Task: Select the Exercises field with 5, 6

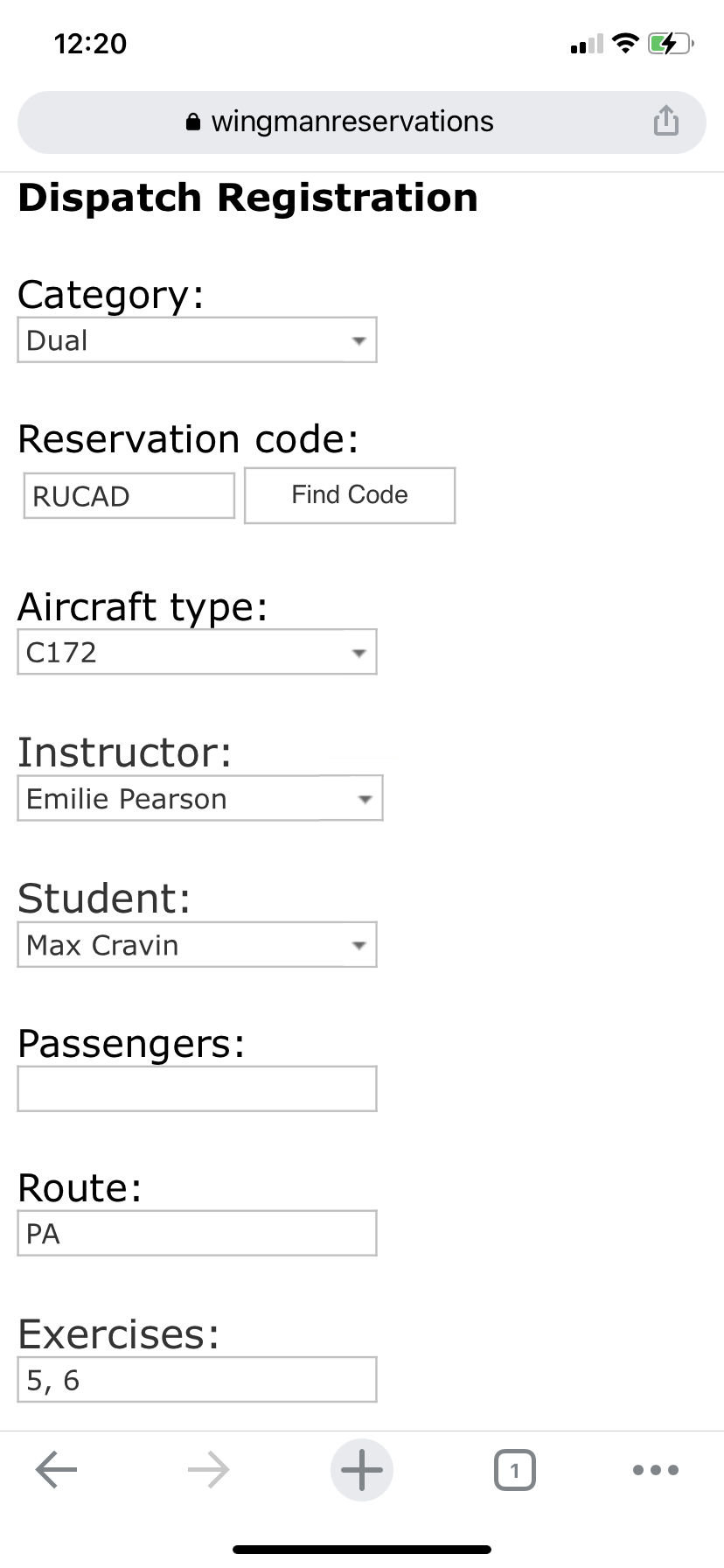Action: coord(197,1380)
